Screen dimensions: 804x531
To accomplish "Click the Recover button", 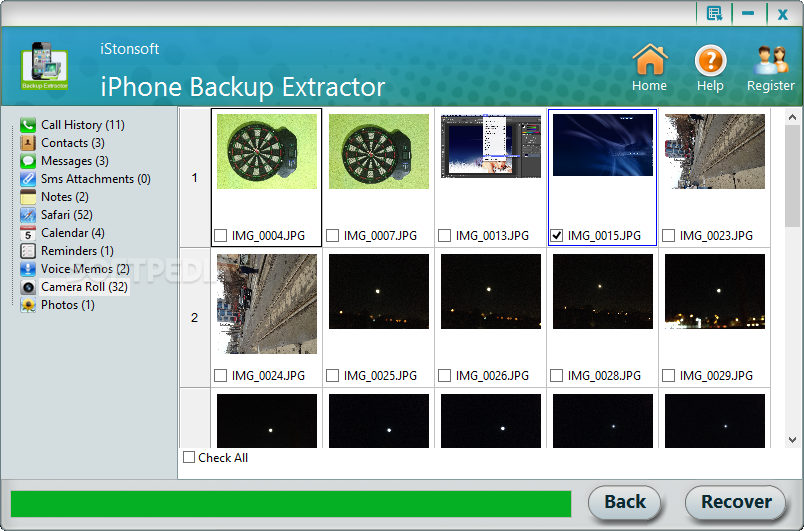I will coord(736,502).
